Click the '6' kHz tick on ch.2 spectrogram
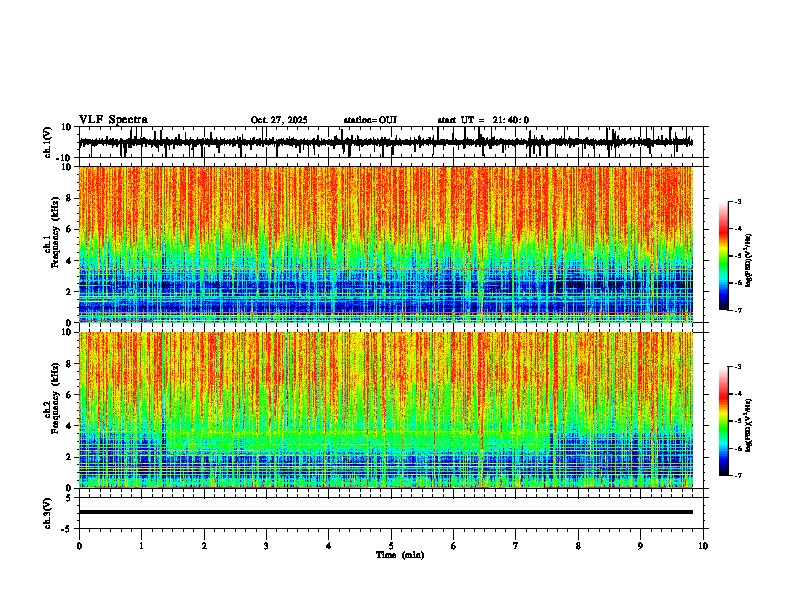Viewport: 792px width, 612px height. point(69,394)
